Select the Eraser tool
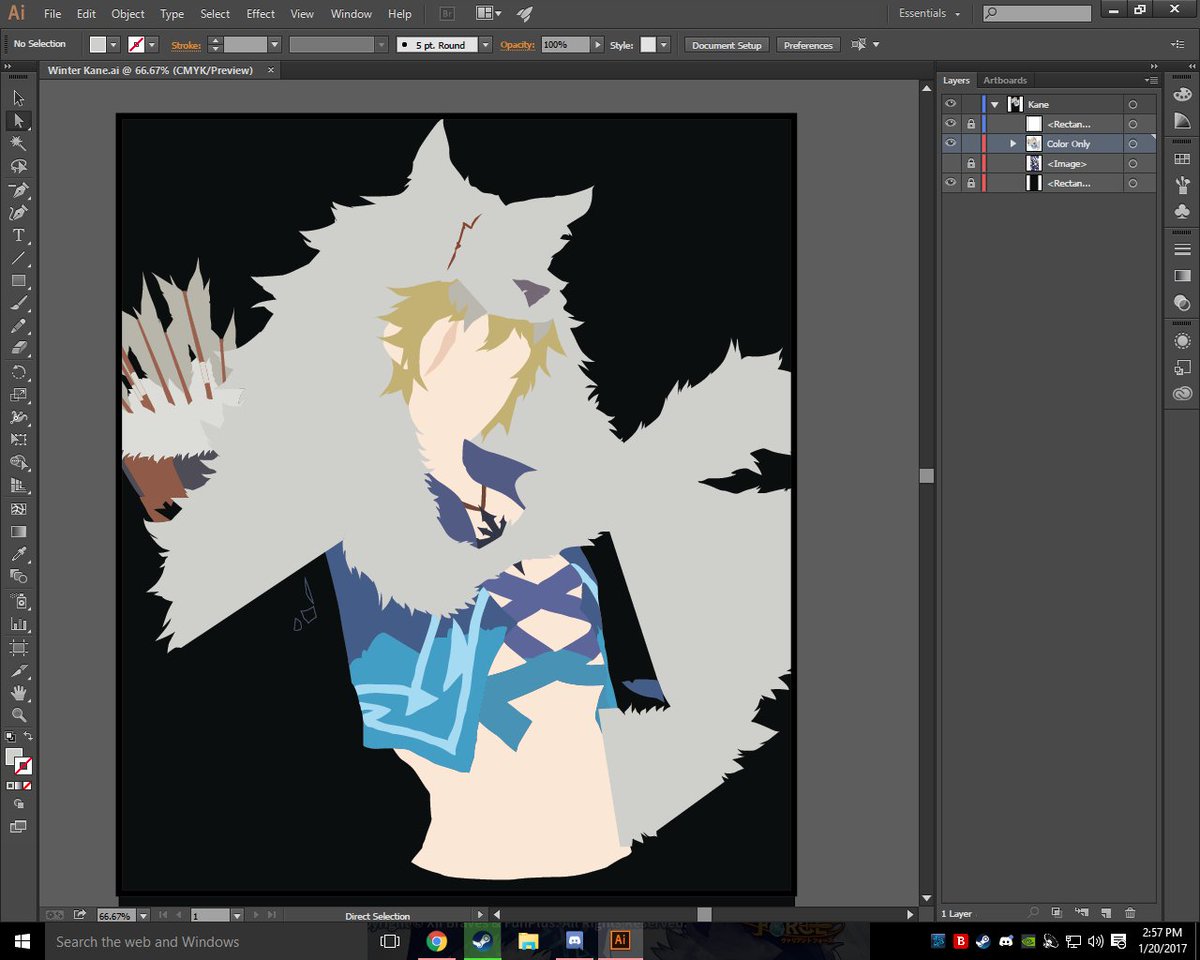The image size is (1200, 960). [18, 349]
